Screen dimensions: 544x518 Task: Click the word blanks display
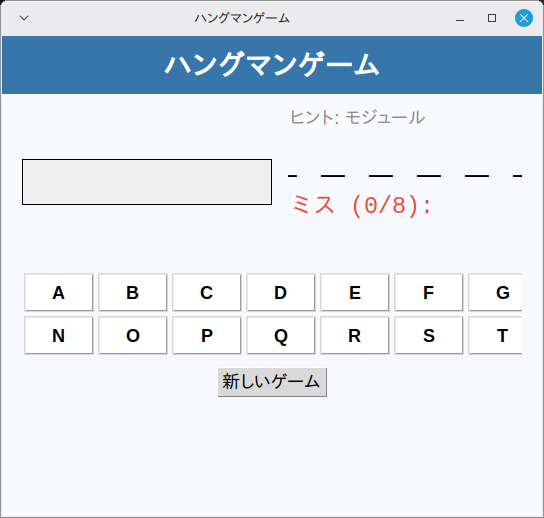click(405, 176)
